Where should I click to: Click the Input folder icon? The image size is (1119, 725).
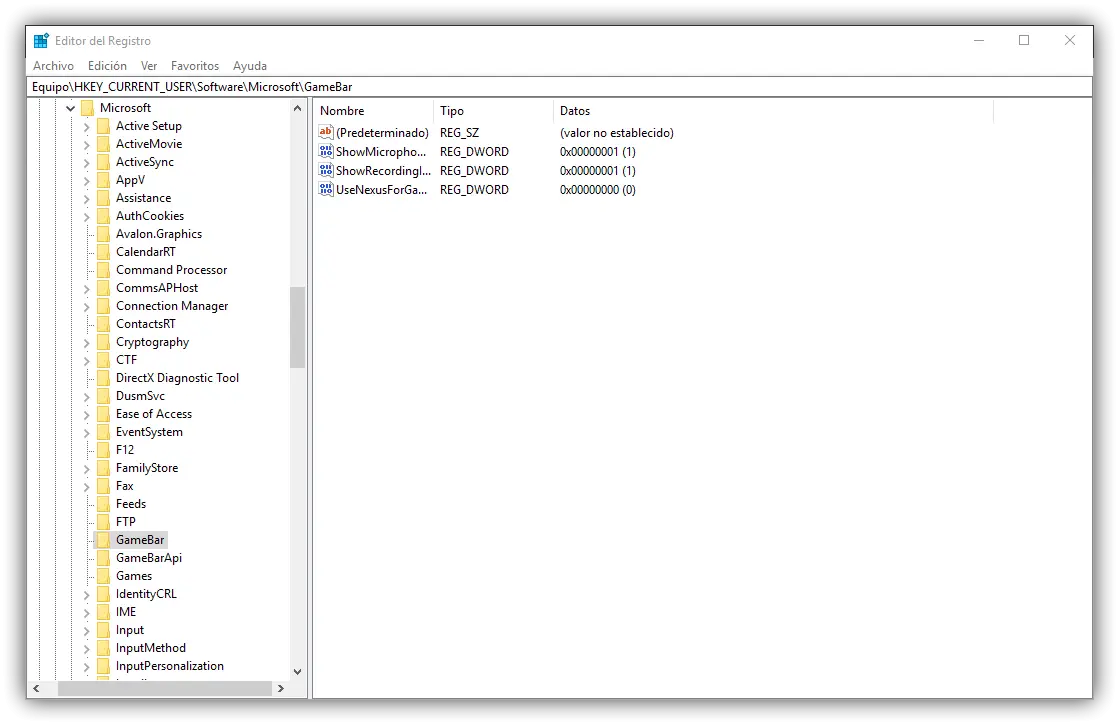103,629
